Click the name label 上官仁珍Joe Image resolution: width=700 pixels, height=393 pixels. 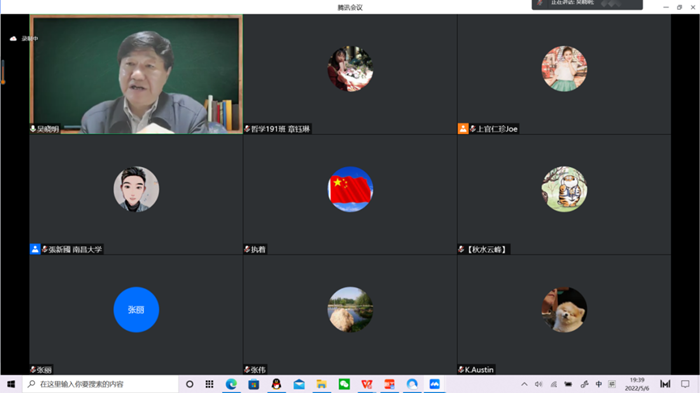point(497,129)
